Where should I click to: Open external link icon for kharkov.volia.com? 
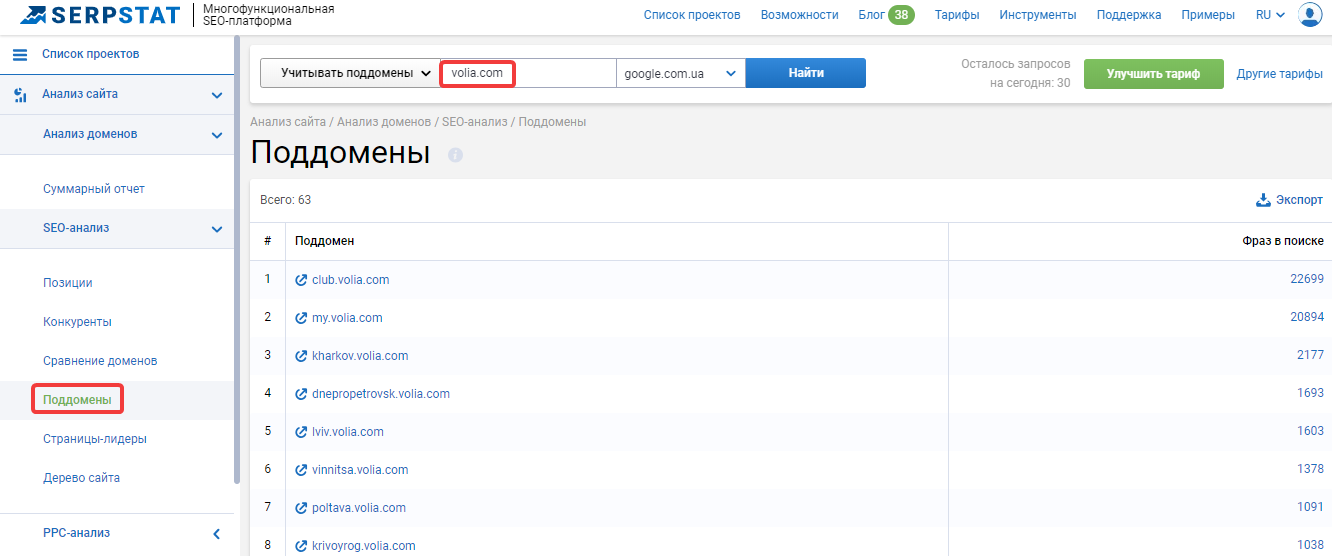(301, 356)
